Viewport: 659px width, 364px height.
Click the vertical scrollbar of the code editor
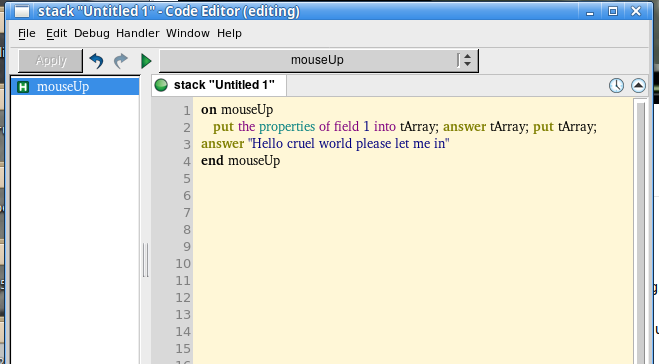640,231
